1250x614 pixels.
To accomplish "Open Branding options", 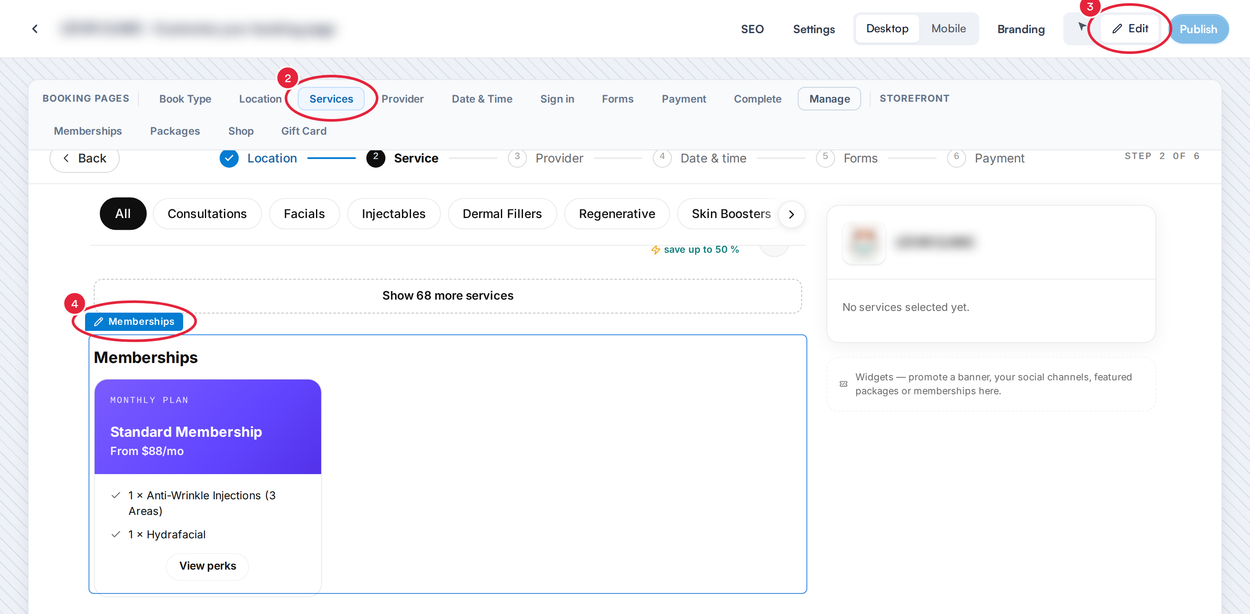I will click(1021, 29).
